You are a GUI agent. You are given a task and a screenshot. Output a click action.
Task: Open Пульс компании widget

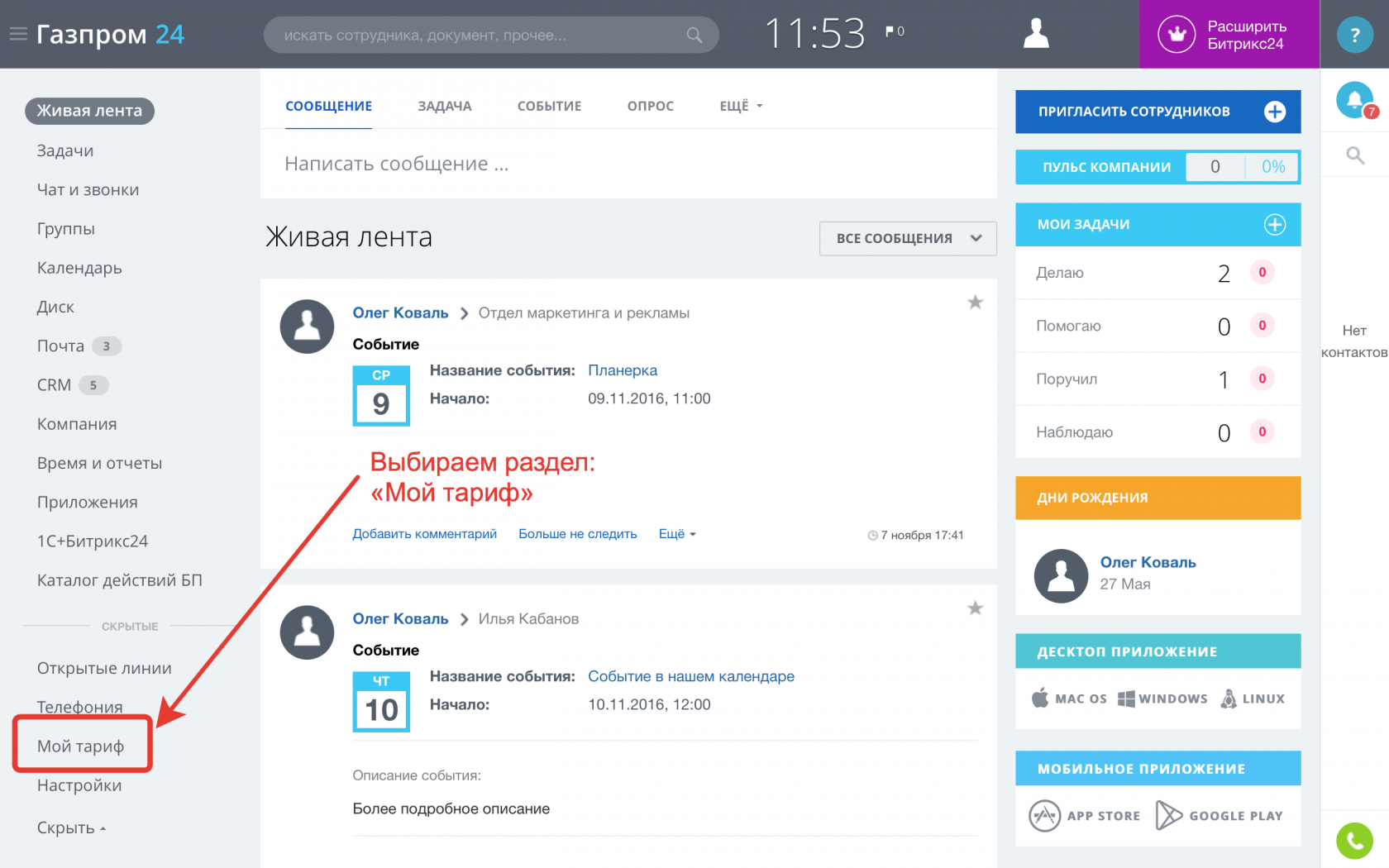[1157, 167]
